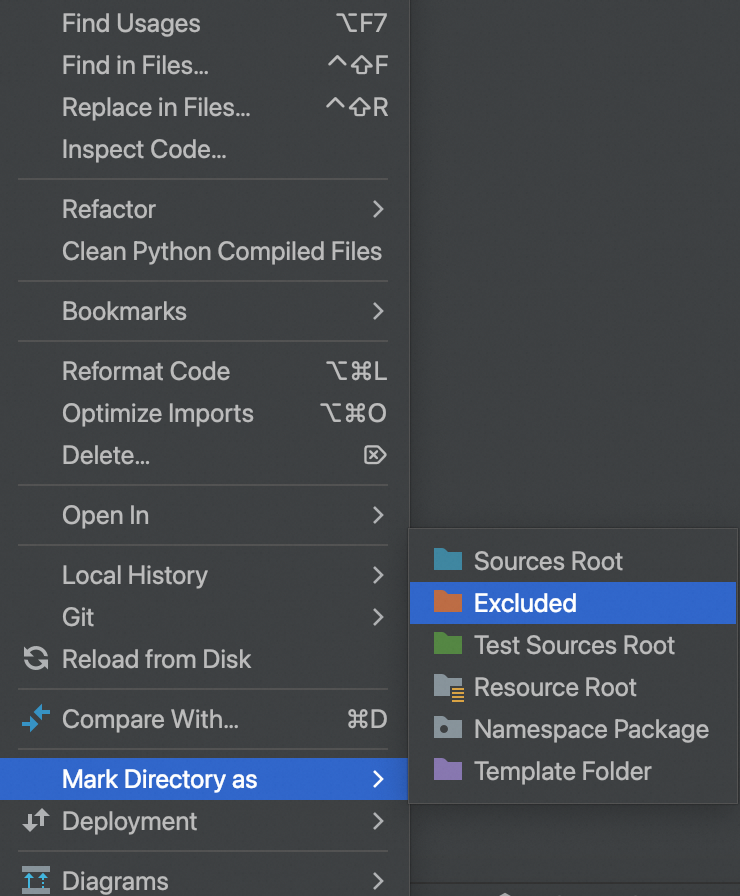Click the orange Excluded folder icon
This screenshot has height=896, width=740.
click(x=447, y=603)
